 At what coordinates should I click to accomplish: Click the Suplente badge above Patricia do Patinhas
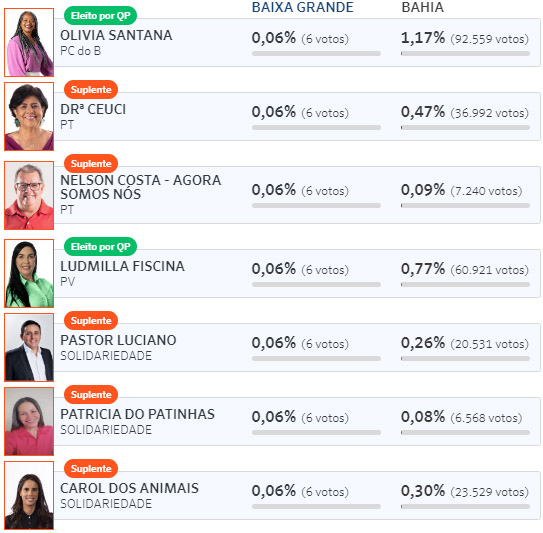[91, 394]
